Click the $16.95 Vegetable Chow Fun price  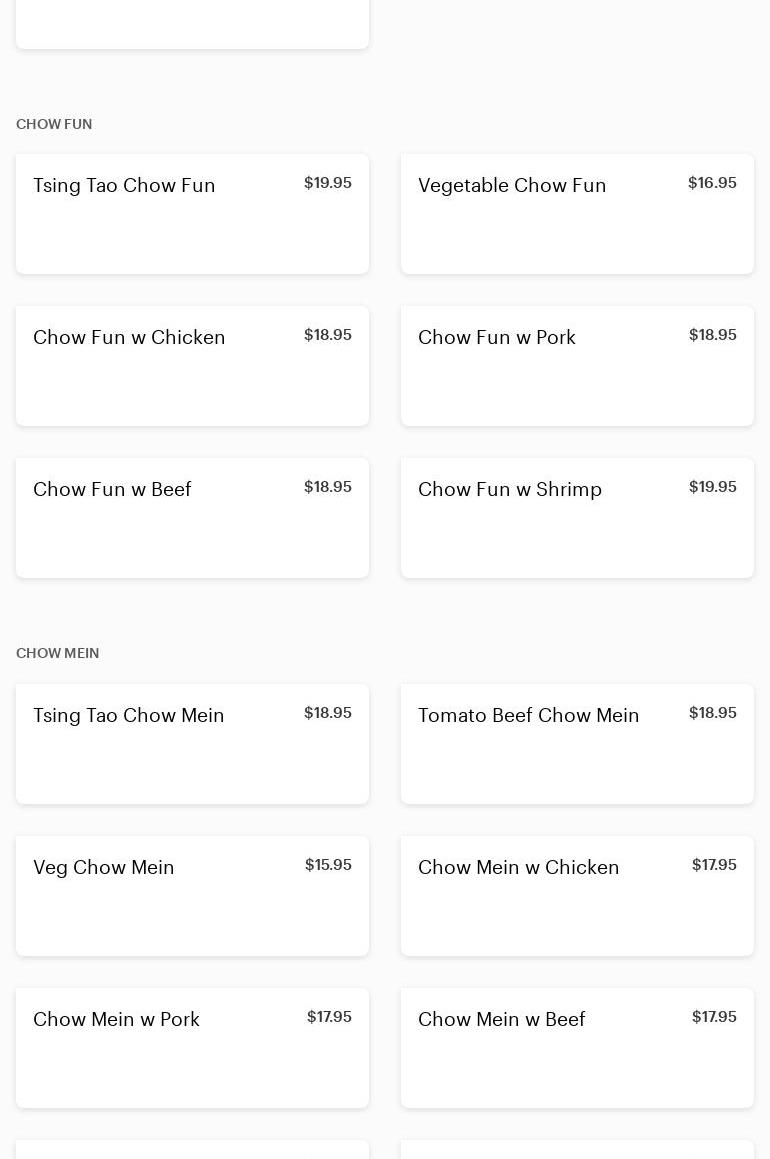pyautogui.click(x=712, y=183)
